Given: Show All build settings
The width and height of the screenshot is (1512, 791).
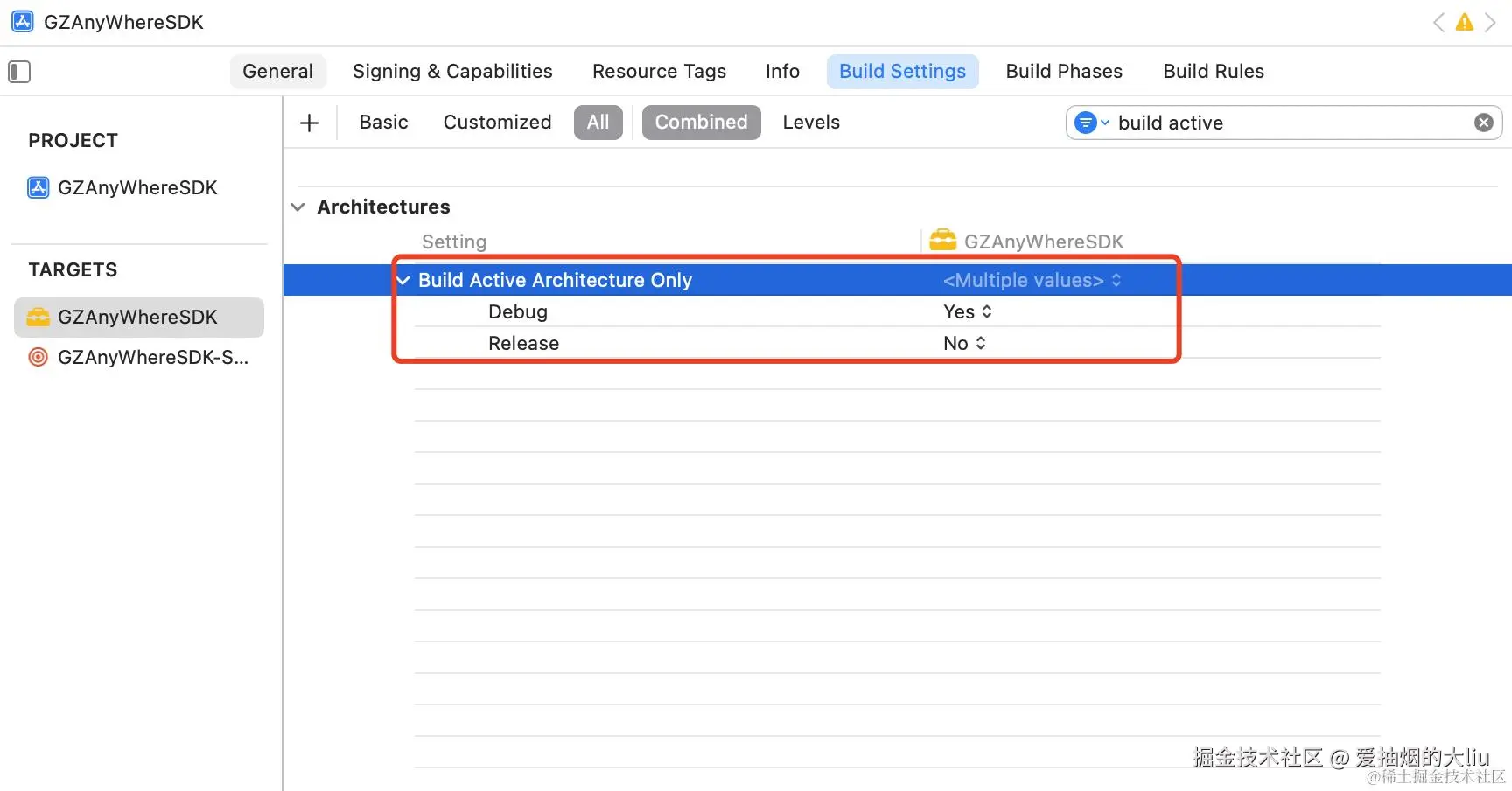Looking at the screenshot, I should pyautogui.click(x=598, y=122).
